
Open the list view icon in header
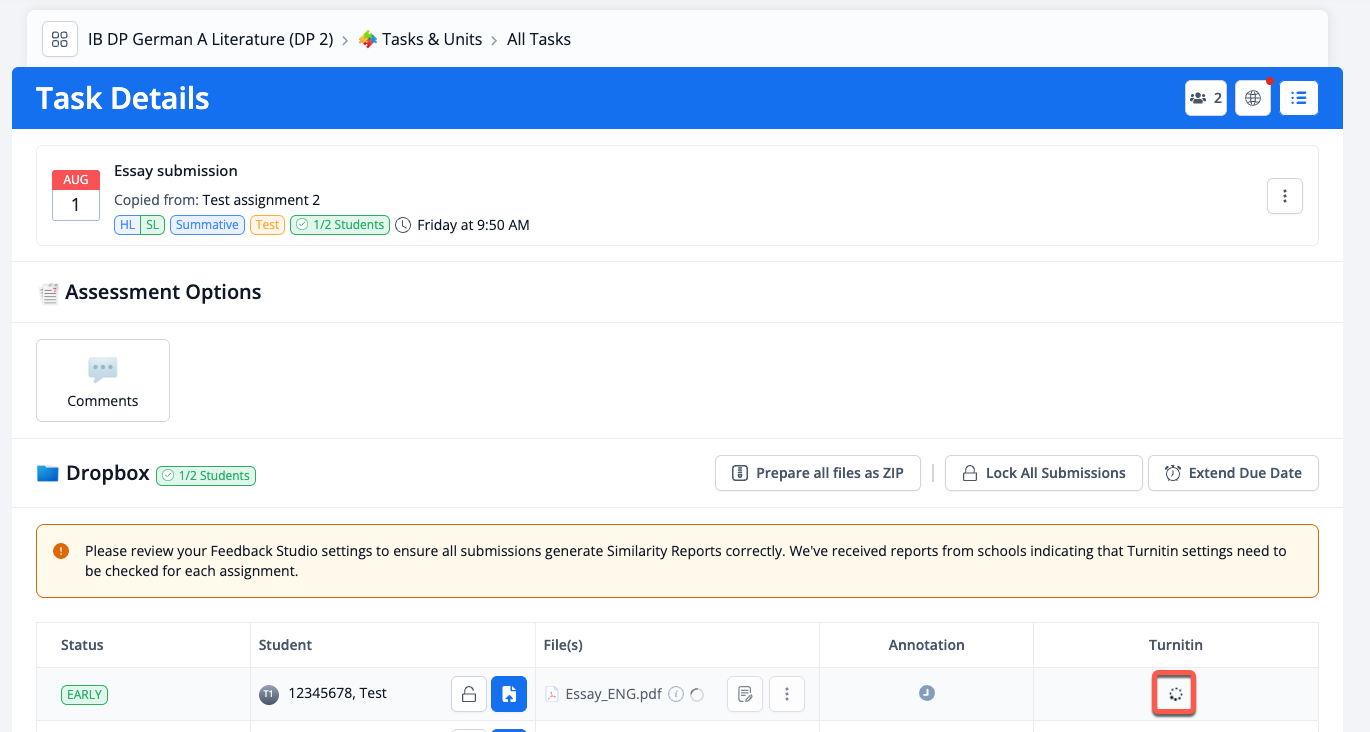click(x=1298, y=98)
